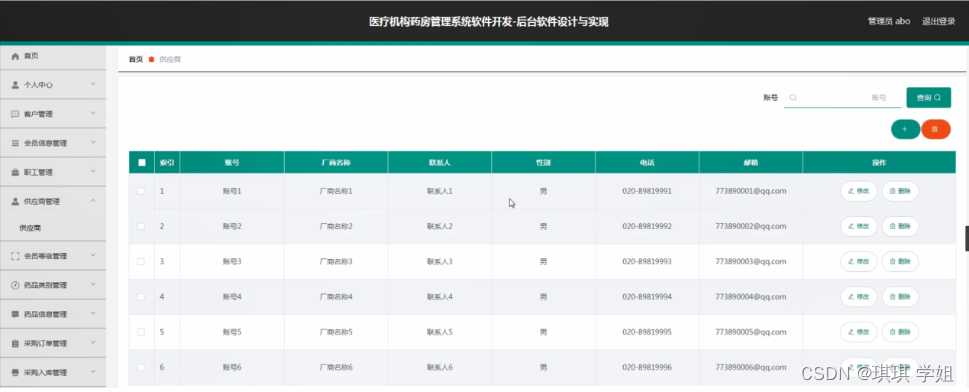Click the 厂商名称 column header
Screen dimensions: 969x392
336,163
